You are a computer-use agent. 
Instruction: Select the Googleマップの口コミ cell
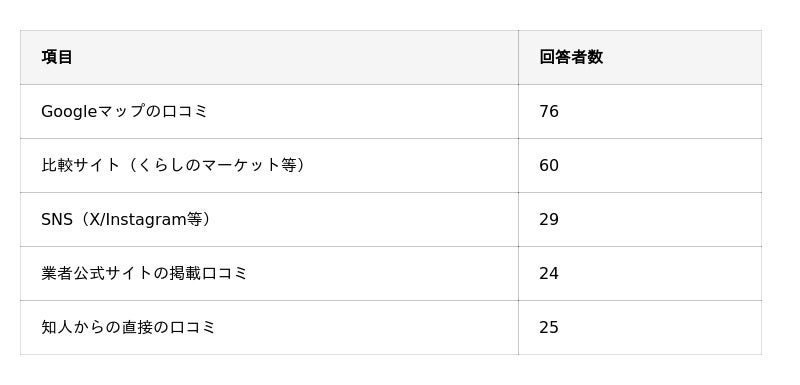(x=269, y=112)
